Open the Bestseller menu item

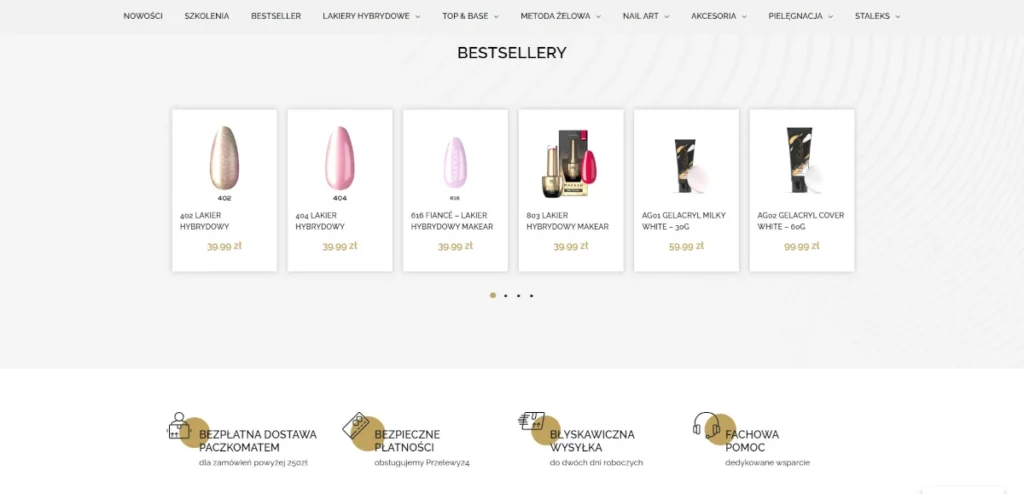tap(276, 16)
